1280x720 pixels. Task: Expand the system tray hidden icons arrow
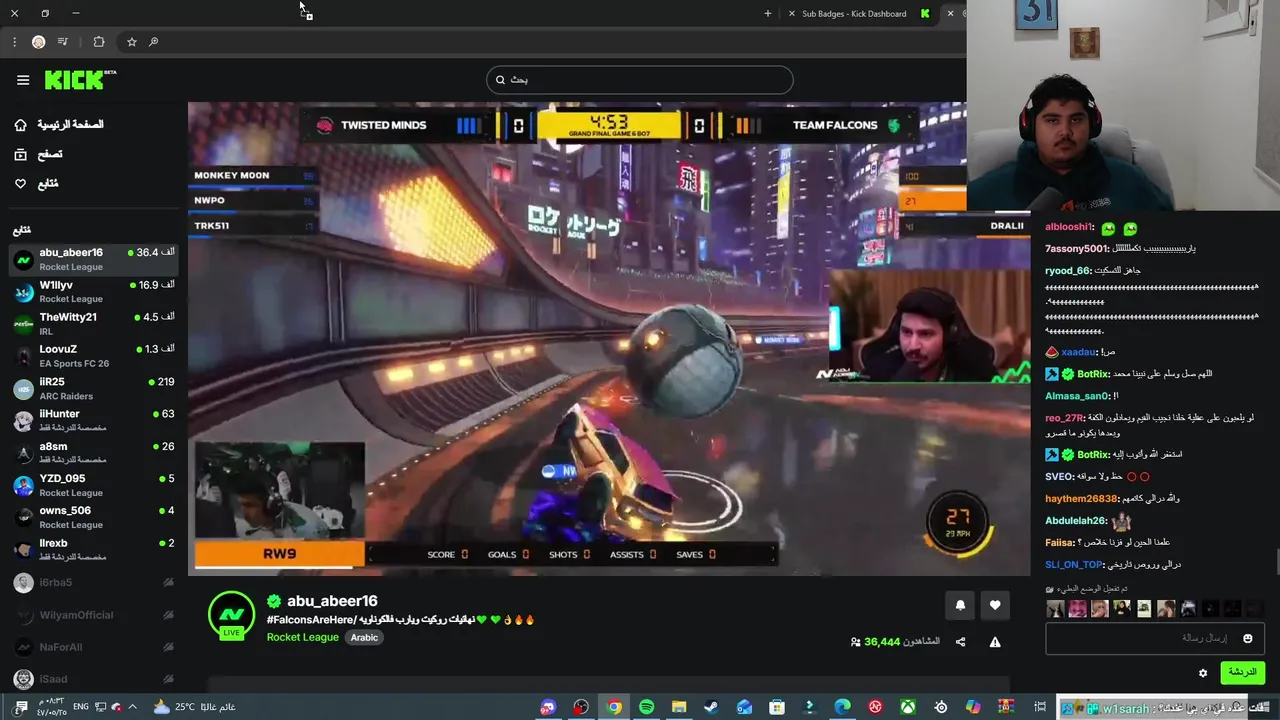click(x=132, y=707)
